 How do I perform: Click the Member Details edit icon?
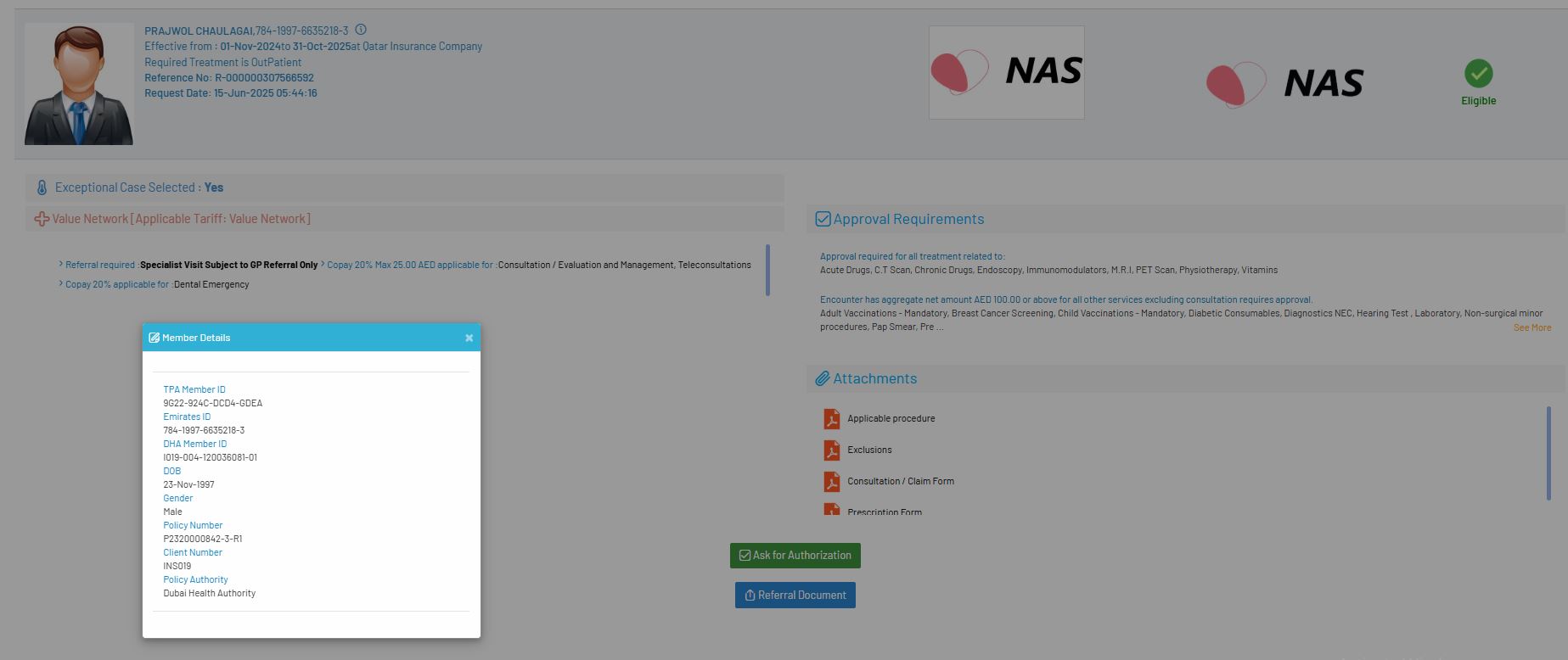[154, 338]
